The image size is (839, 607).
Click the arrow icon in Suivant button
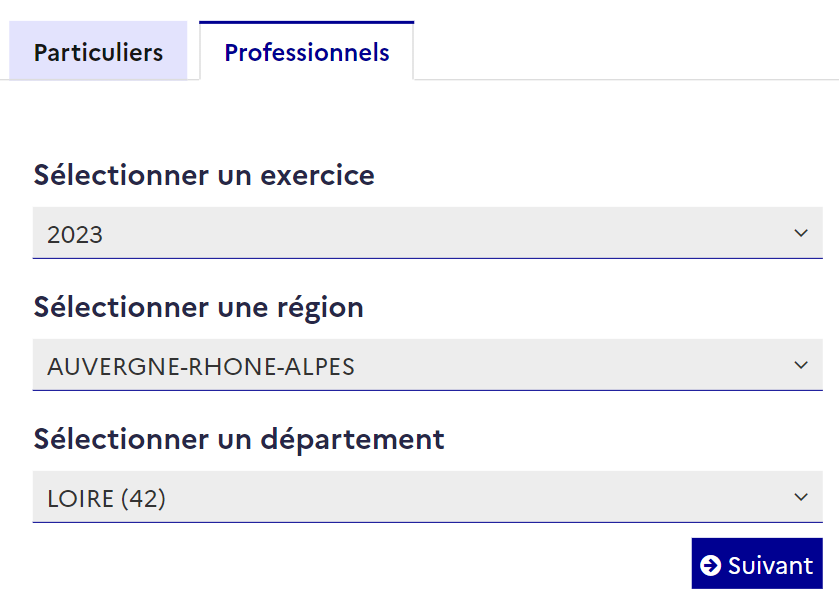(711, 565)
